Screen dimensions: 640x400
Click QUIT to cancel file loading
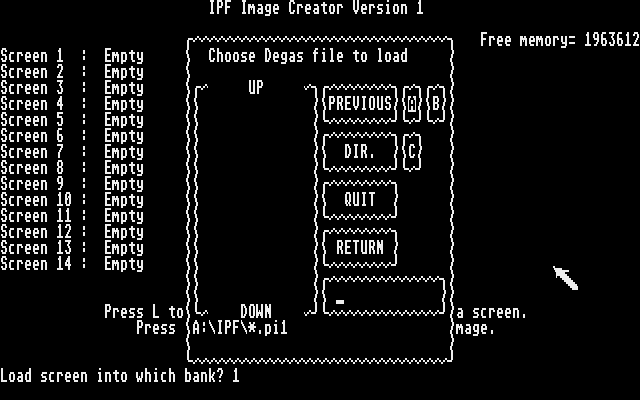coord(360,200)
